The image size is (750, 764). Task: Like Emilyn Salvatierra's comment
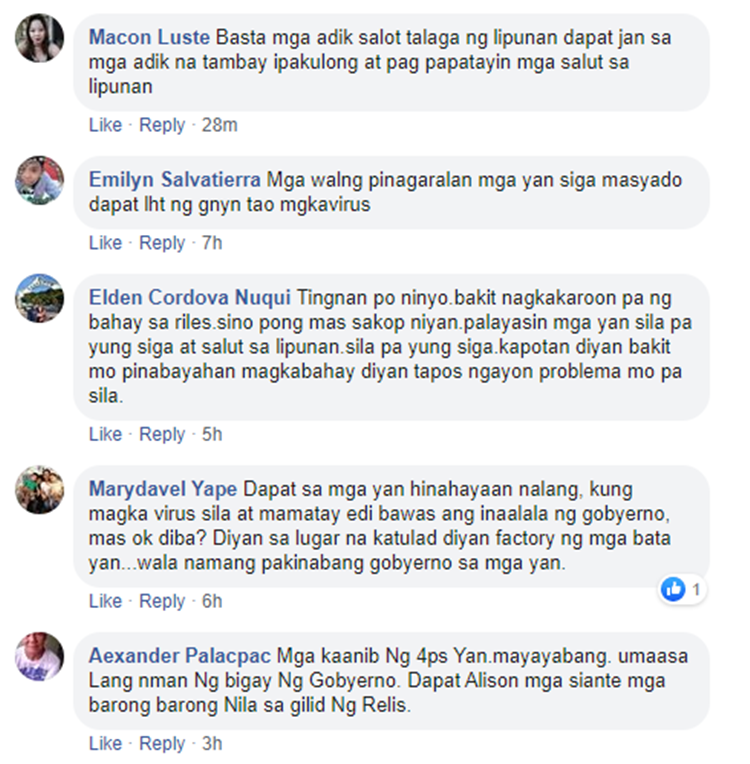(x=105, y=243)
